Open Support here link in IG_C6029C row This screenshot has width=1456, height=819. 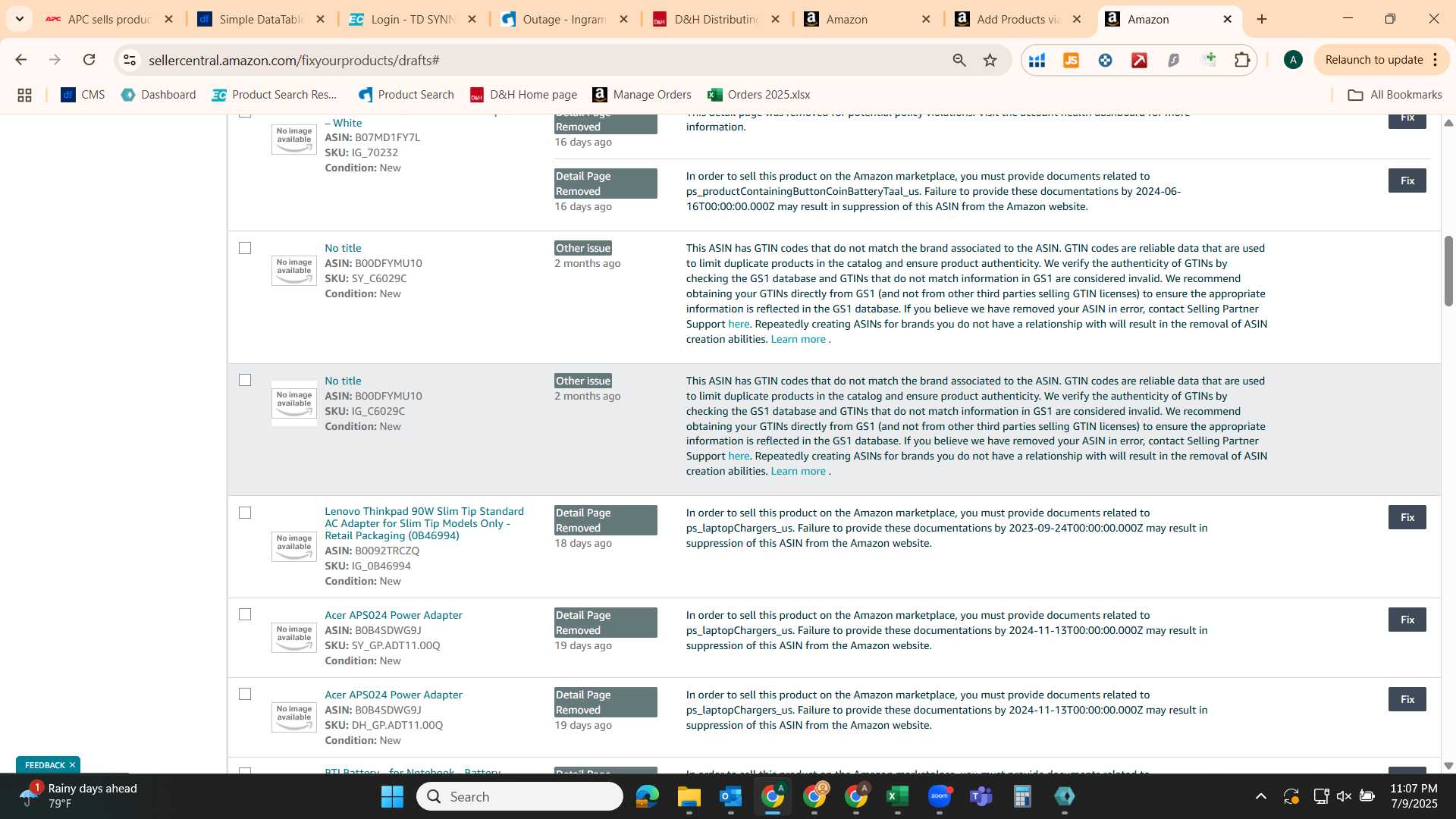739,456
